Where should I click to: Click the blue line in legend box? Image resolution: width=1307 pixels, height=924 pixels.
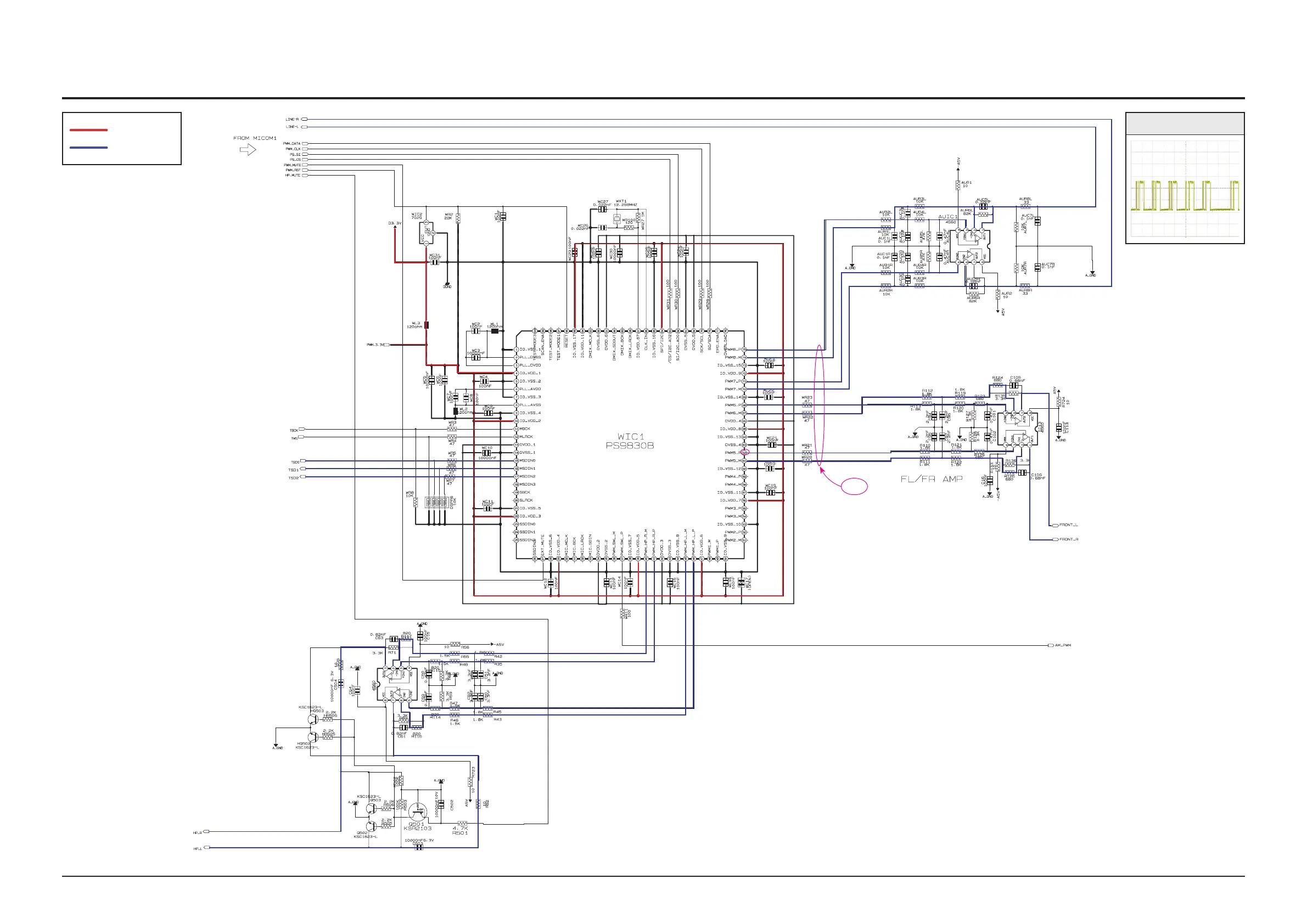coord(88,148)
